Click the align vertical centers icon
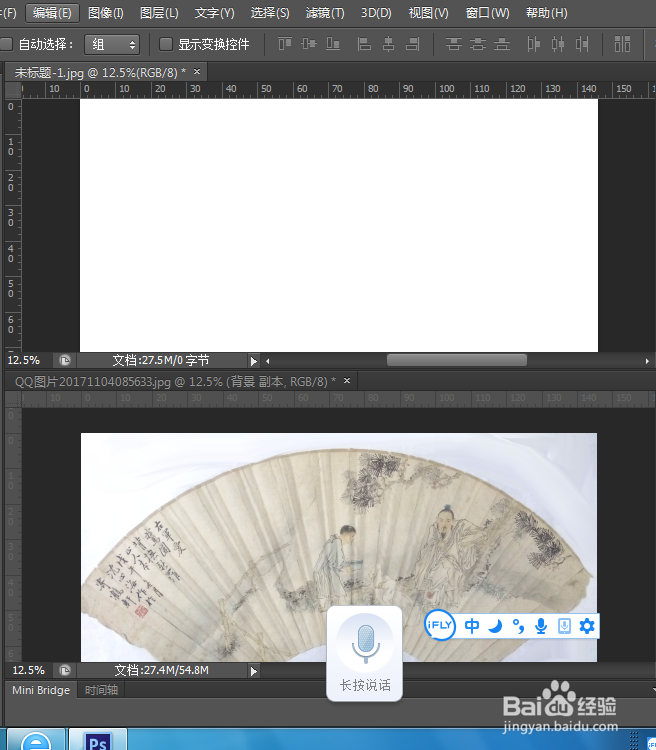Viewport: 656px width, 750px height. coord(309,44)
